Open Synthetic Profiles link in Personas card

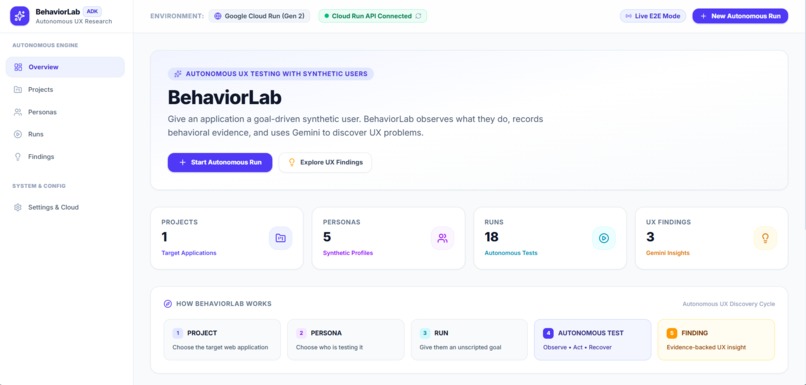pos(348,253)
